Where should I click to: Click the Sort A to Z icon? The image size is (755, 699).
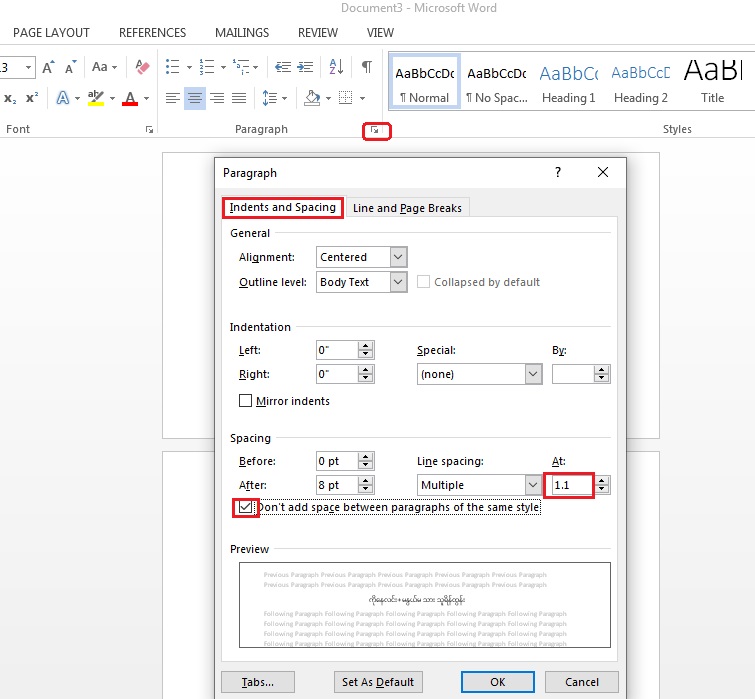coord(336,67)
